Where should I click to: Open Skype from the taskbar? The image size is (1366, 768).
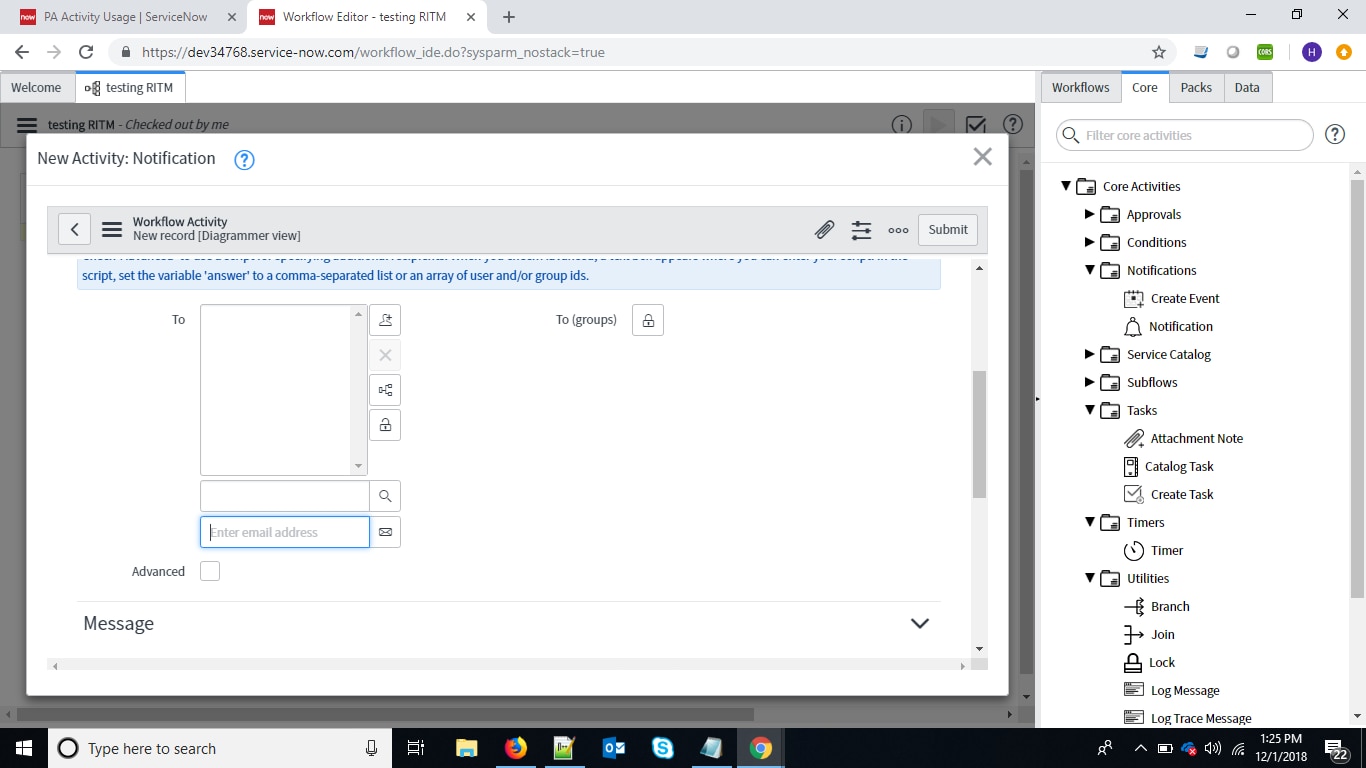(662, 748)
